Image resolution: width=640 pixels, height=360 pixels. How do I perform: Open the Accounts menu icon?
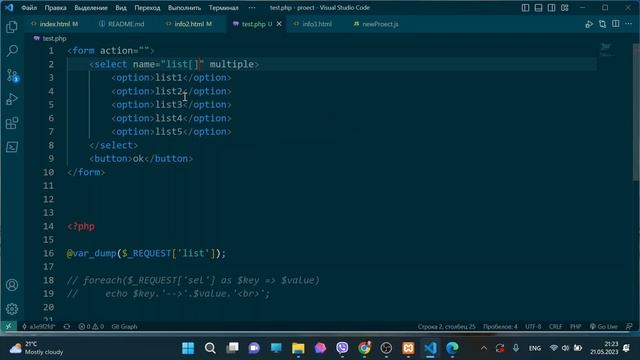click(12, 285)
